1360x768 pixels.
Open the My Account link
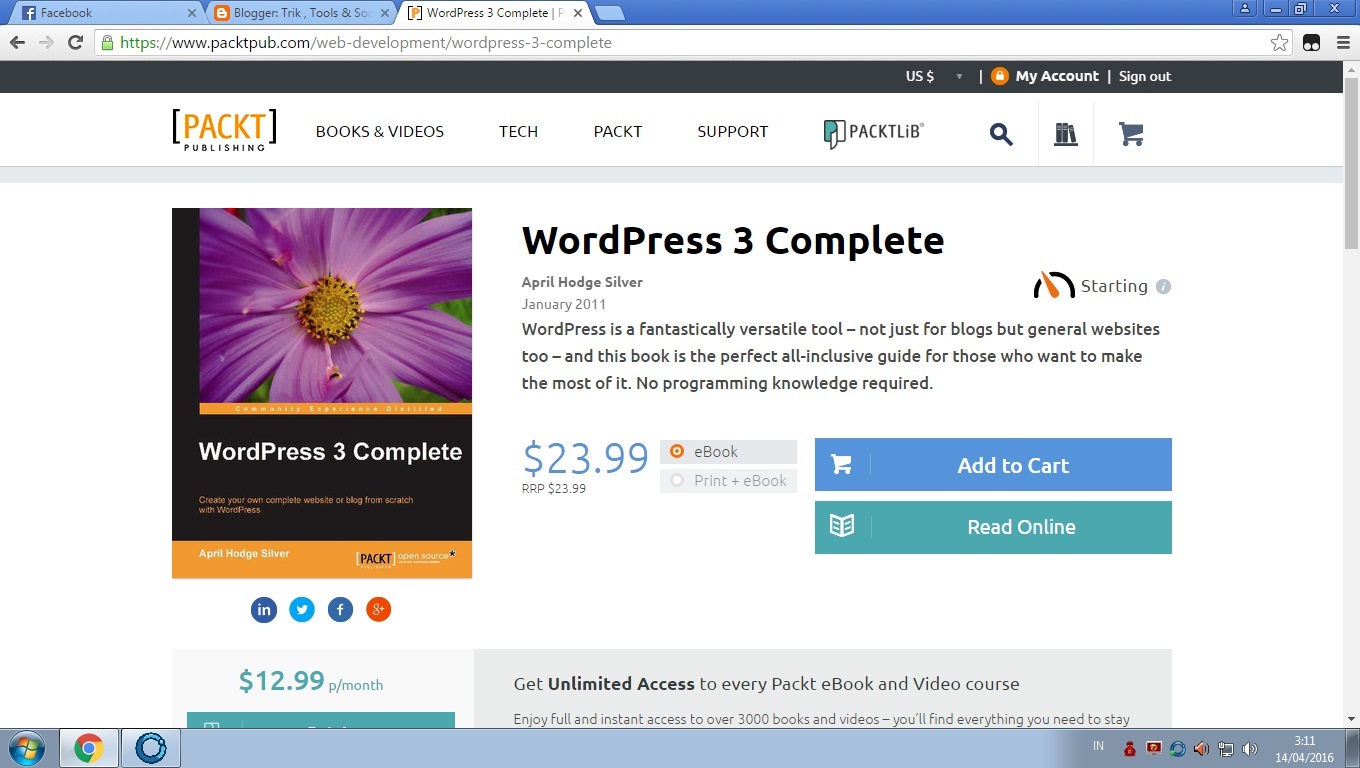[x=1057, y=76]
